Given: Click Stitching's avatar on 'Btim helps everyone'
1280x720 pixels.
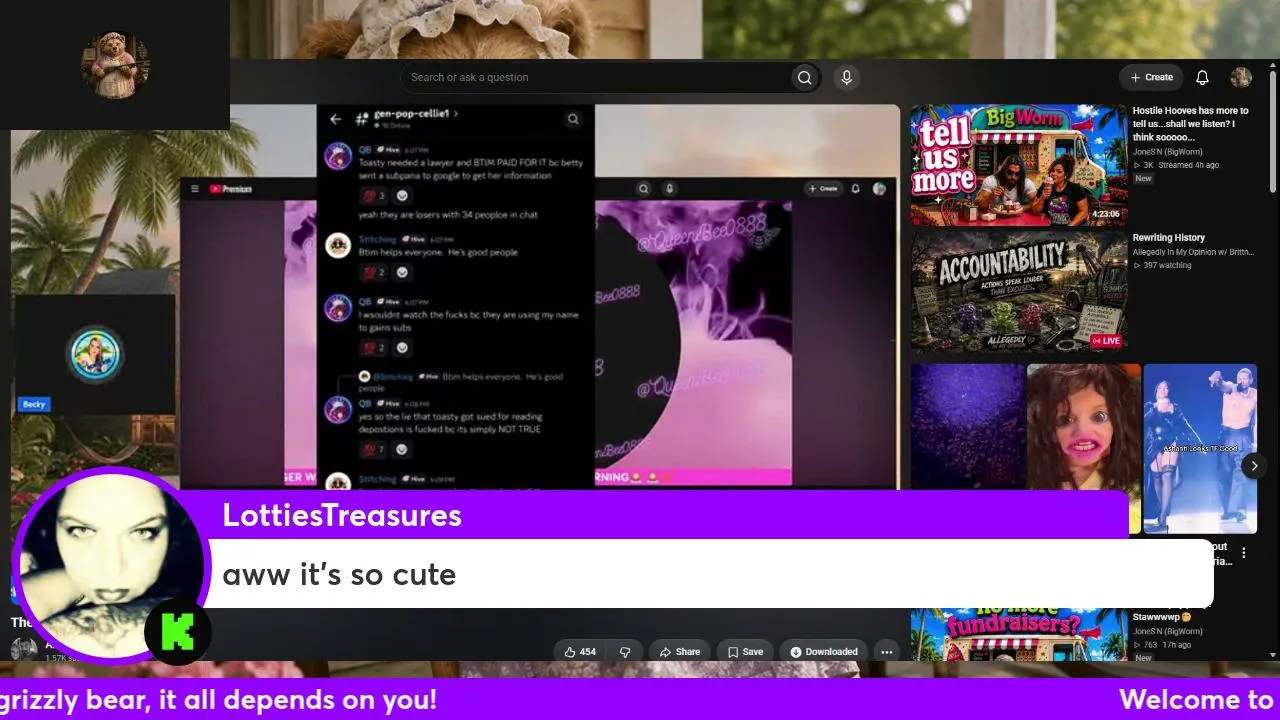Looking at the screenshot, I should [338, 245].
